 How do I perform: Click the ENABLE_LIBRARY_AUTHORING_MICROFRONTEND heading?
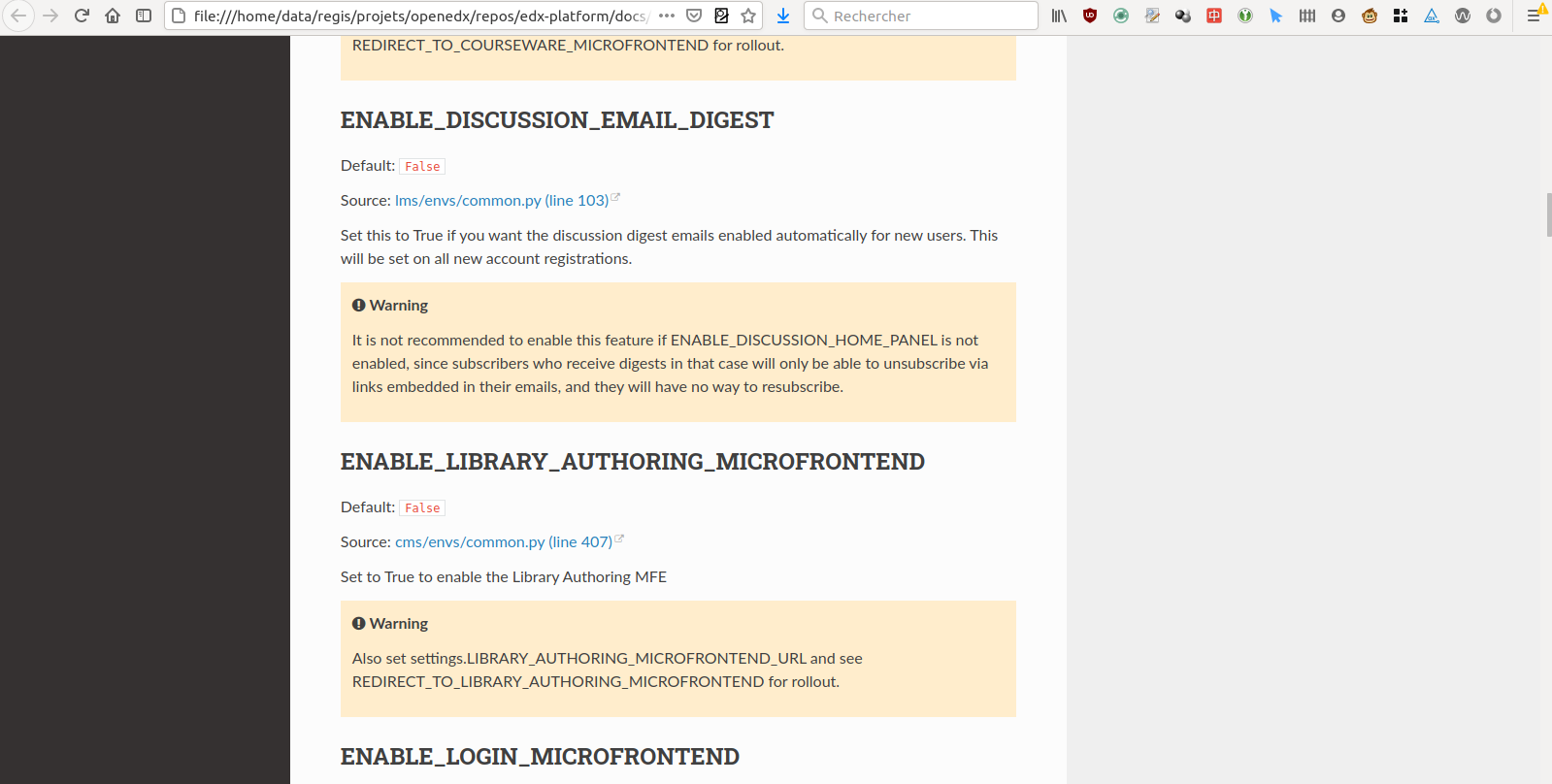(633, 462)
